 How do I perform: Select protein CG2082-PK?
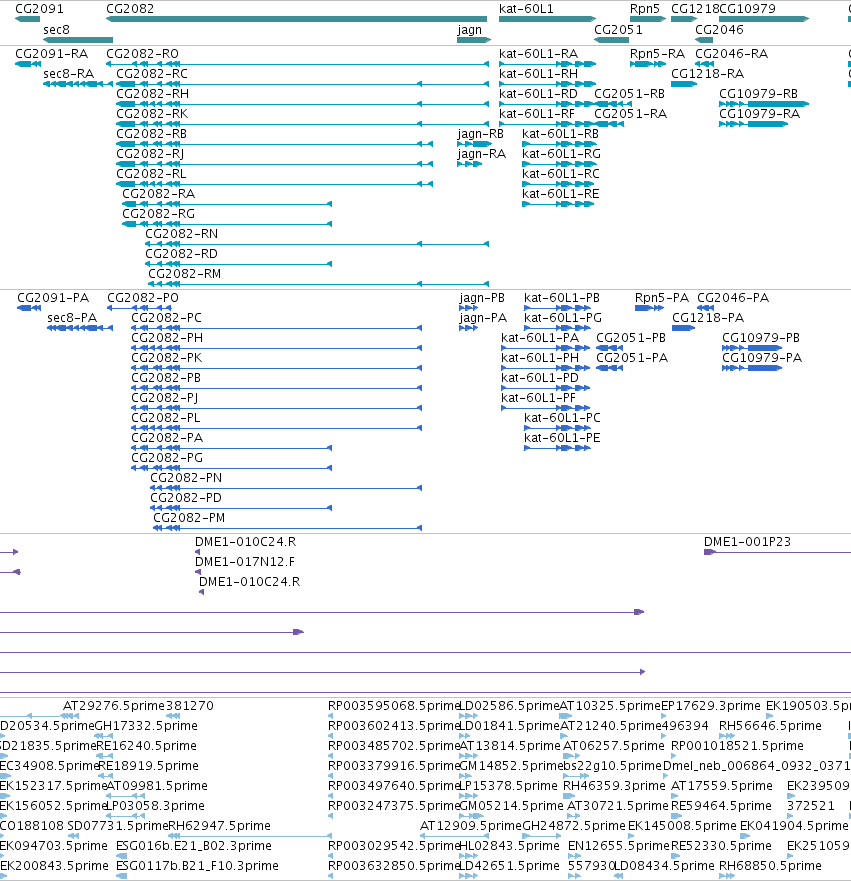point(166,358)
